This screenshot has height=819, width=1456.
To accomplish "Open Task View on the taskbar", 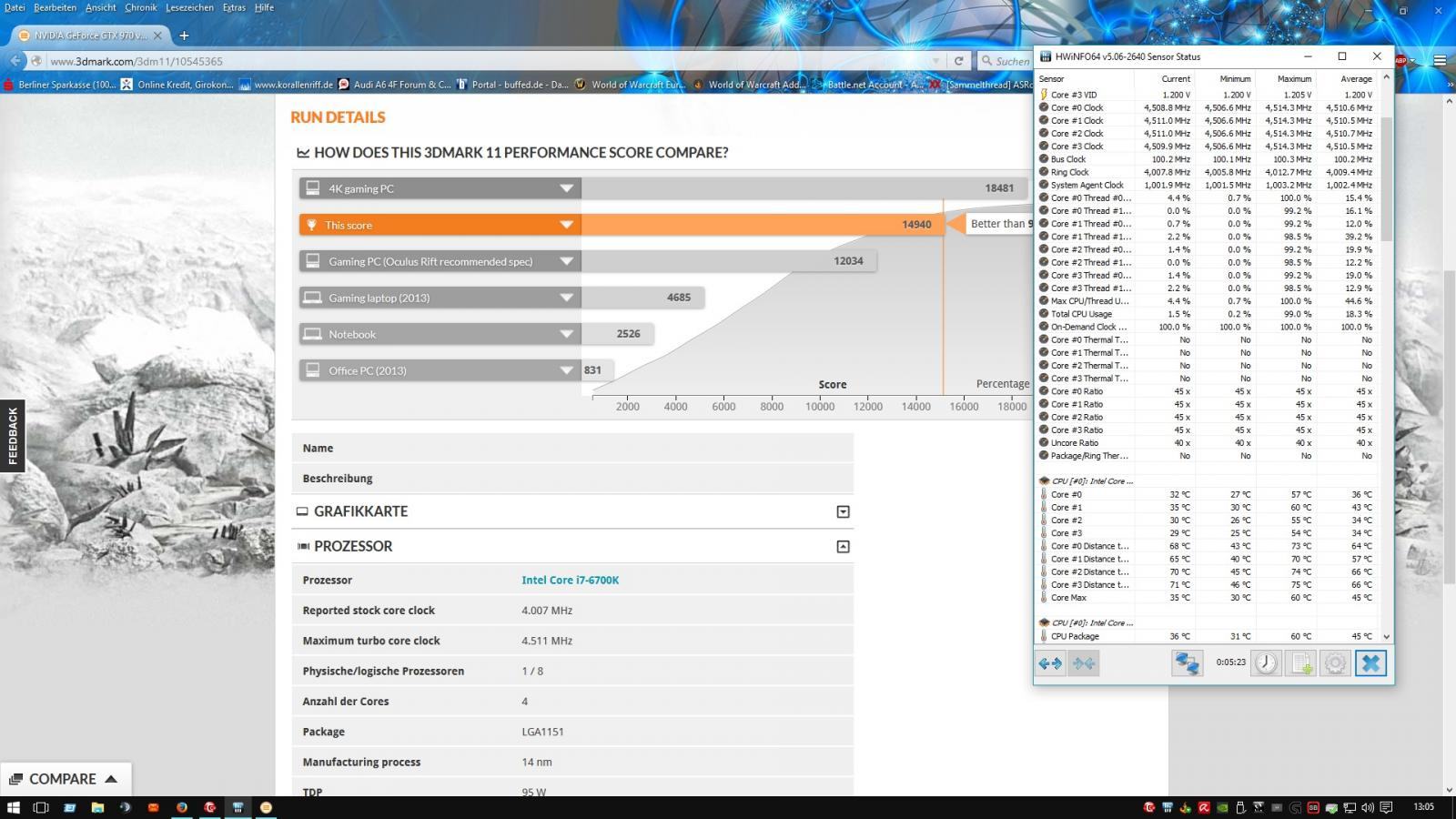I will click(x=41, y=807).
